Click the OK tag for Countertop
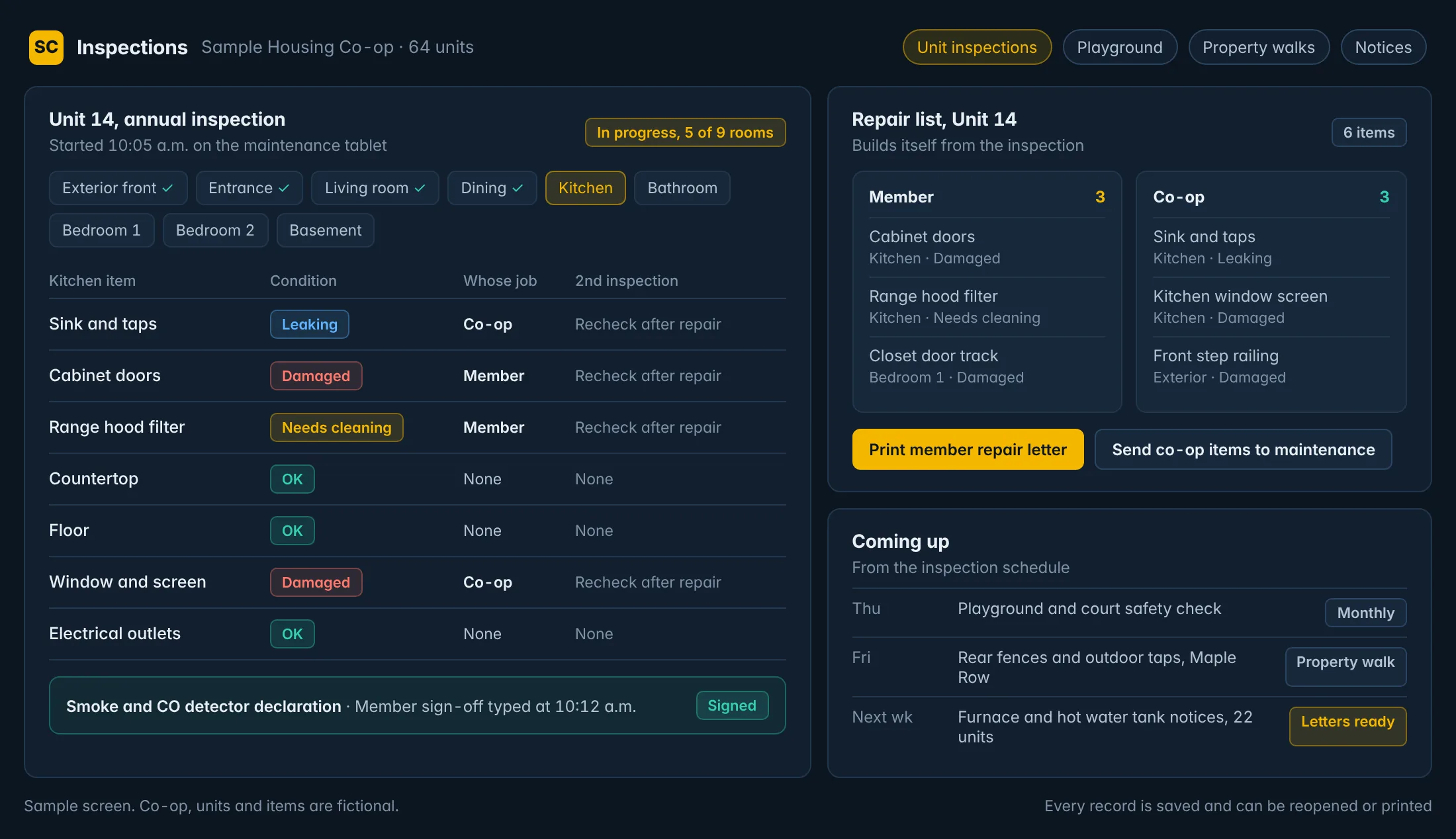 click(292, 479)
